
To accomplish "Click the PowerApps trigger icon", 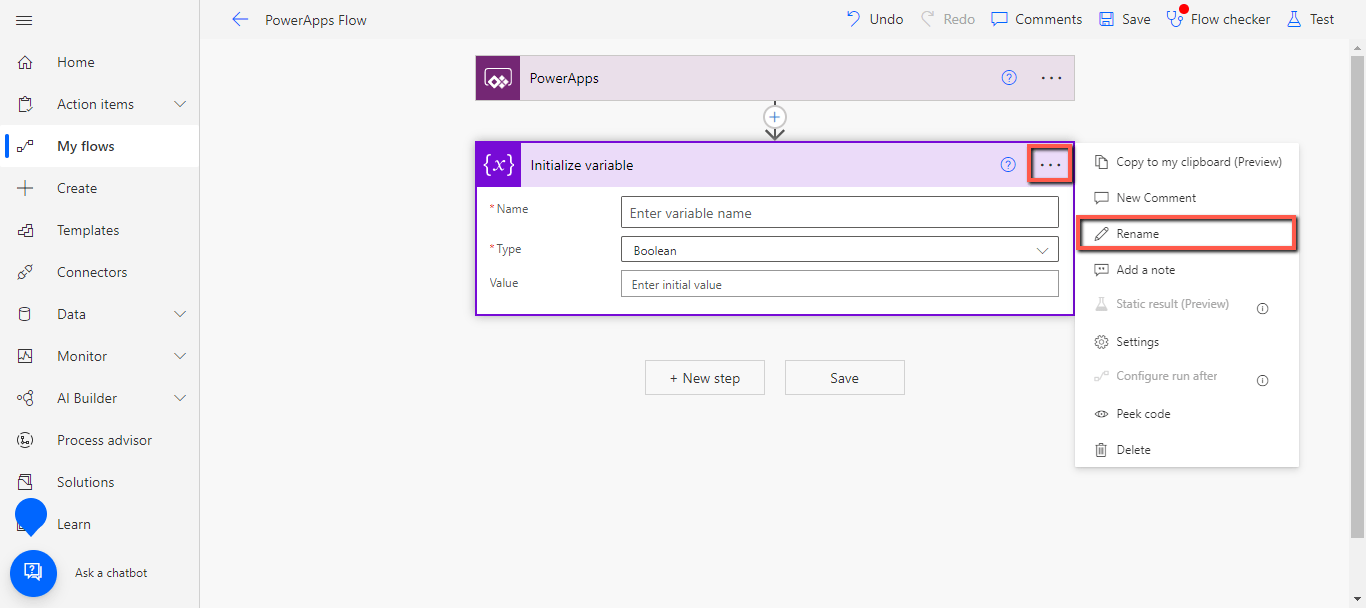I will (498, 78).
